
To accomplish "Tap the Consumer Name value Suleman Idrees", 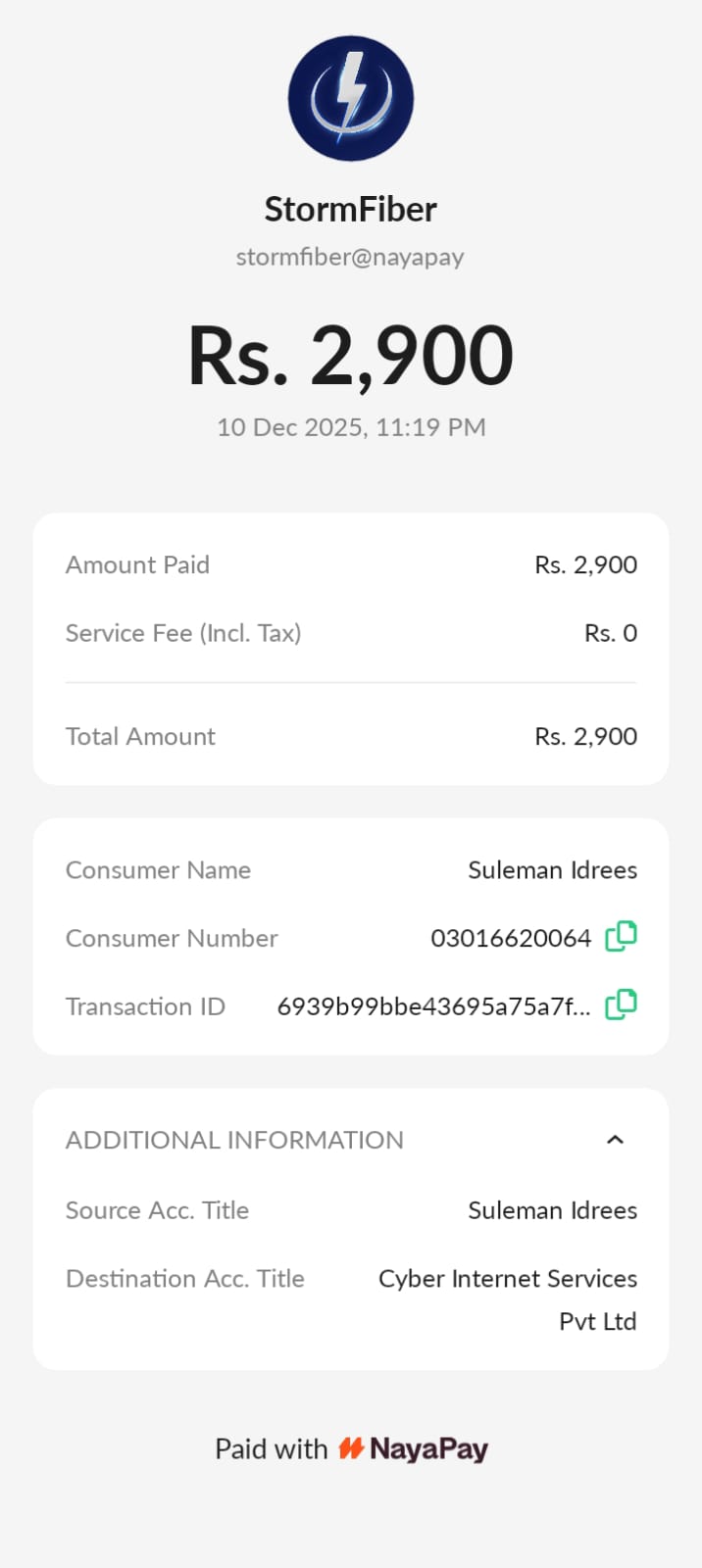I will pos(552,870).
